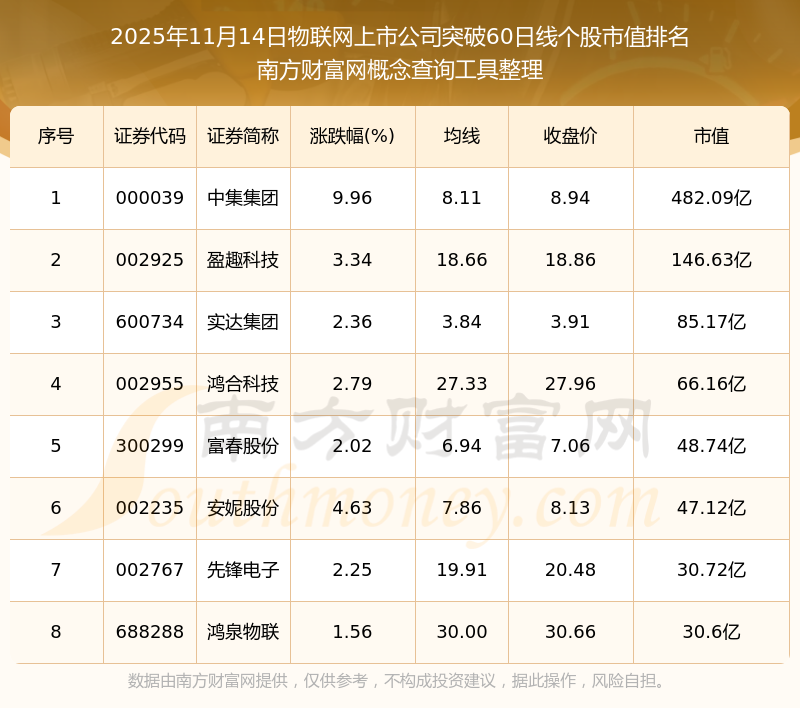The height and width of the screenshot is (708, 800).
Task: Click the 4.63 change percentage cell
Action: point(352,508)
